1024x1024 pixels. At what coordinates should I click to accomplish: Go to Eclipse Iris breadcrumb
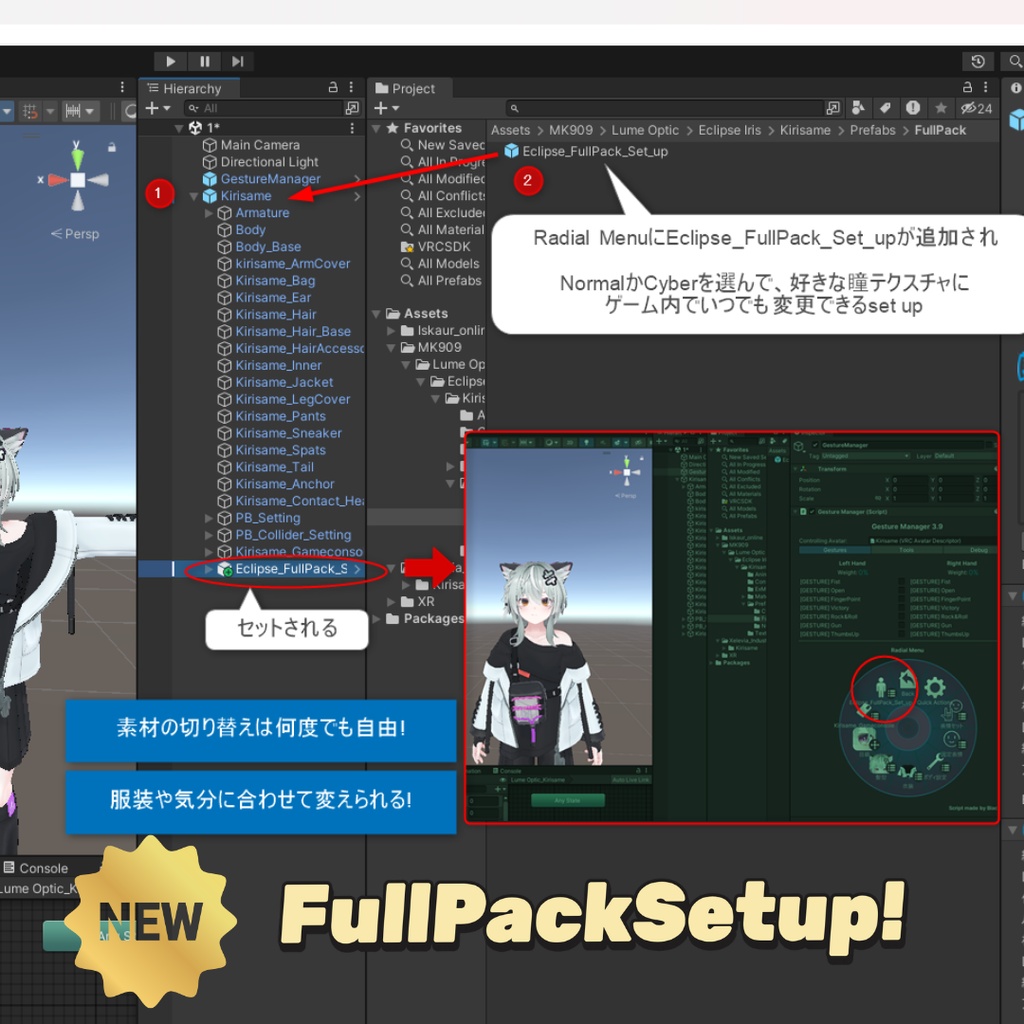[729, 131]
